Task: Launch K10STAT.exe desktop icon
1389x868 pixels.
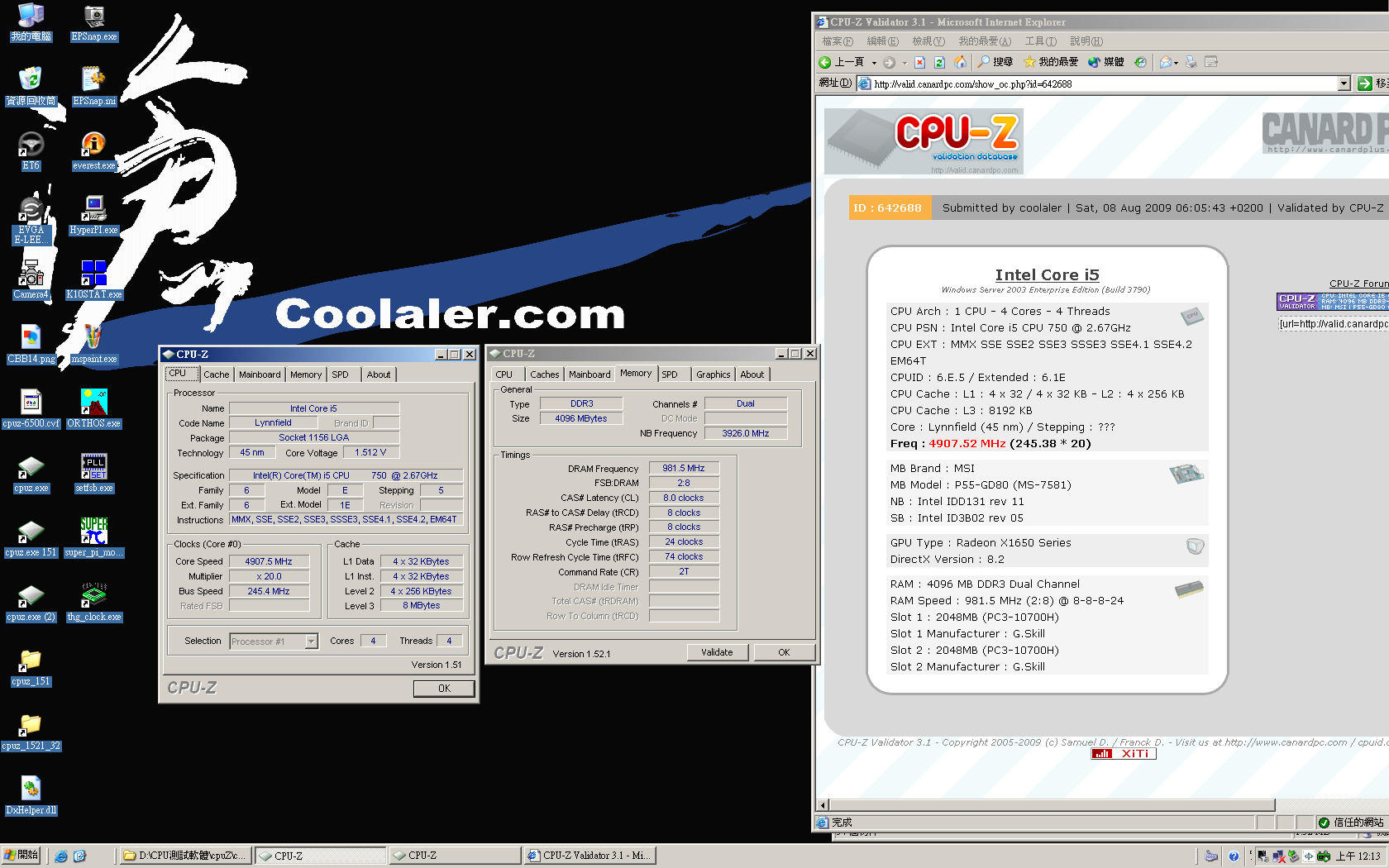Action: [x=94, y=281]
